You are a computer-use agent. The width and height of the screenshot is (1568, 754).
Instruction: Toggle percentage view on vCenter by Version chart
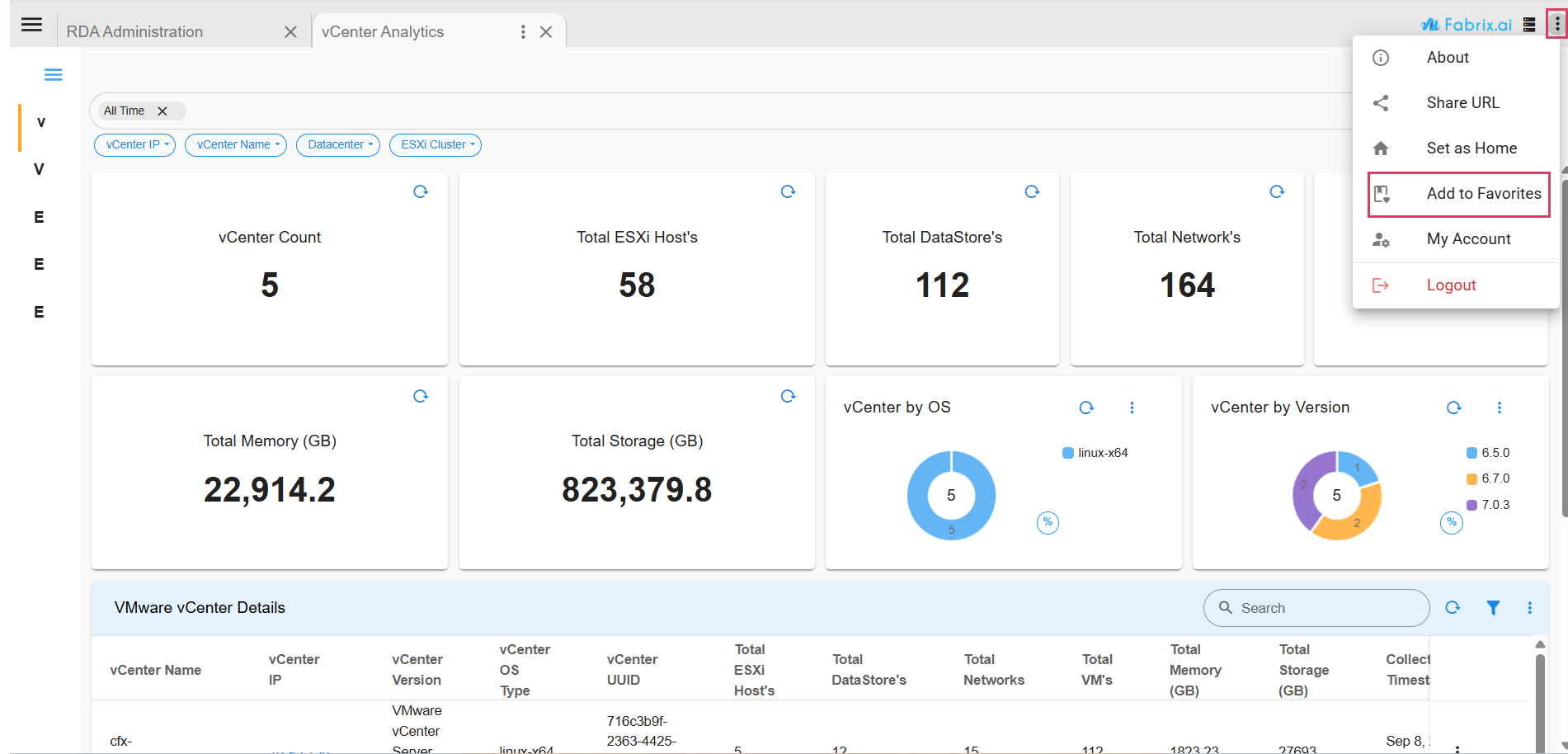tap(1451, 522)
